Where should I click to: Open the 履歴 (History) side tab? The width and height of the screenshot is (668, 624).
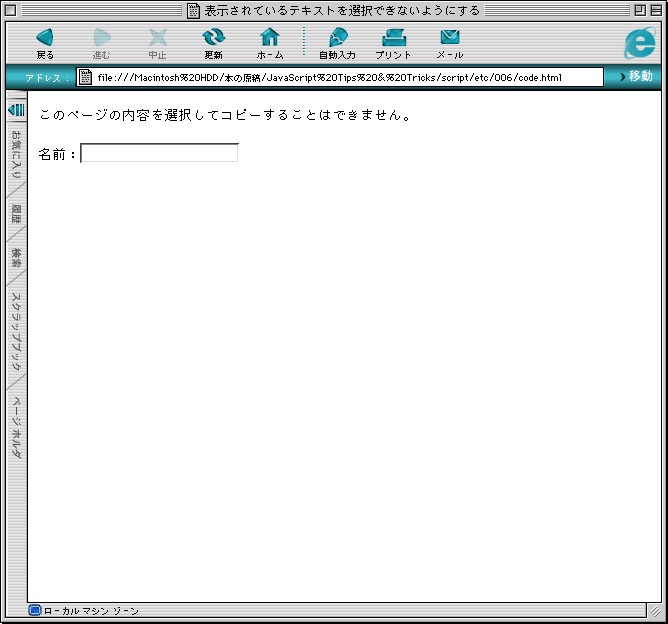coord(16,214)
